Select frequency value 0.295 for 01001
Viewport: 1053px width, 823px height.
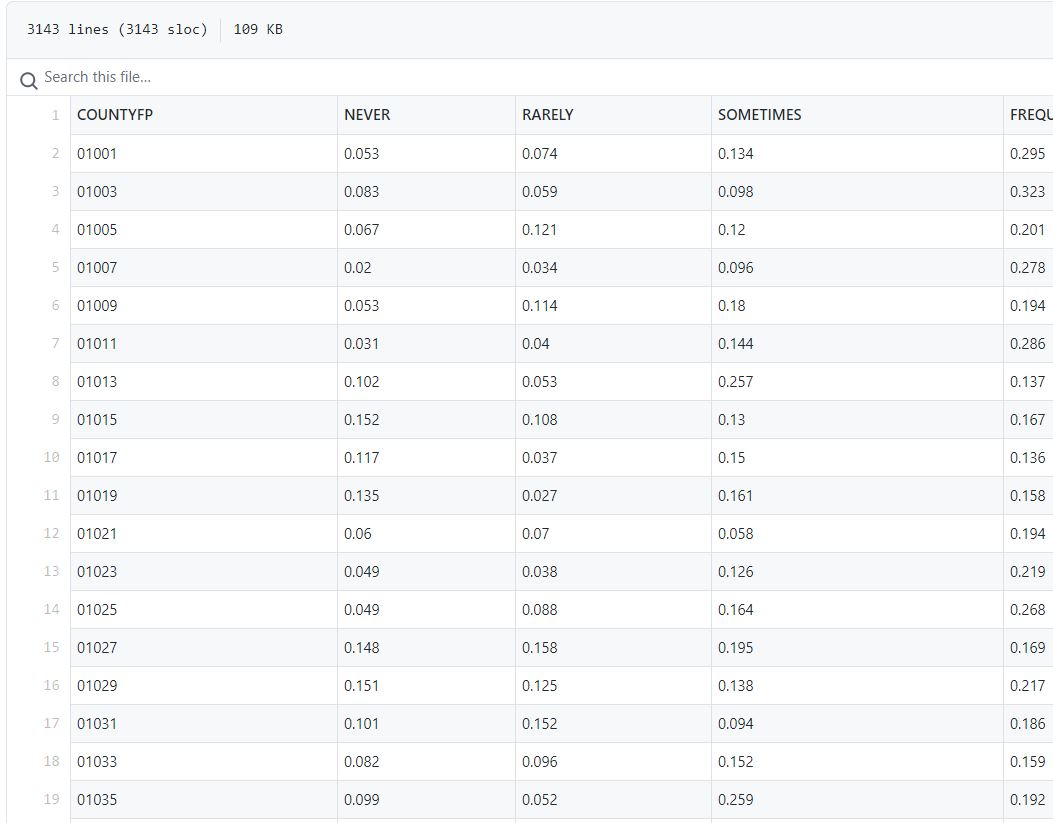1028,154
